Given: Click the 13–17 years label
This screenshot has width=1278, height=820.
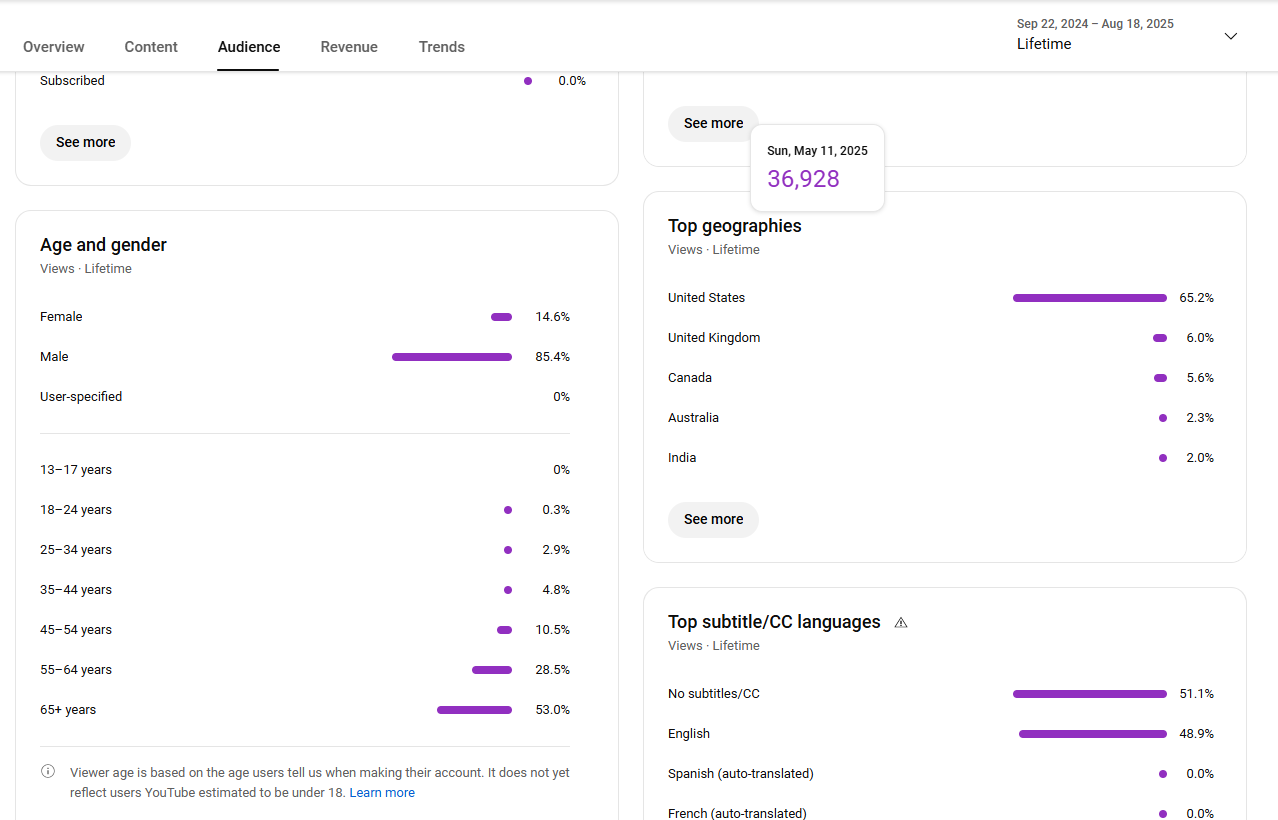Looking at the screenshot, I should (76, 470).
